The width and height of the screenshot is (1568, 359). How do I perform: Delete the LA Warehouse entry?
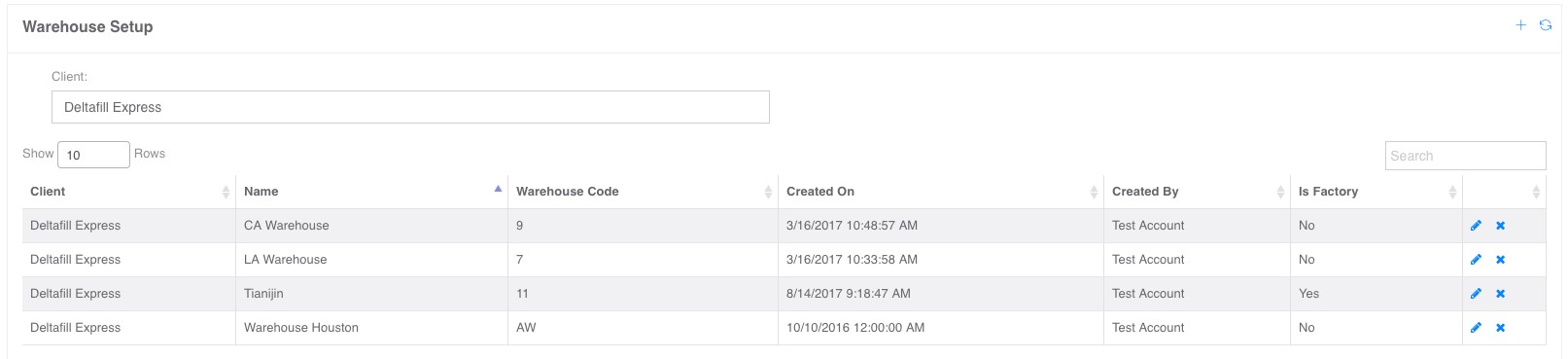(x=1500, y=260)
